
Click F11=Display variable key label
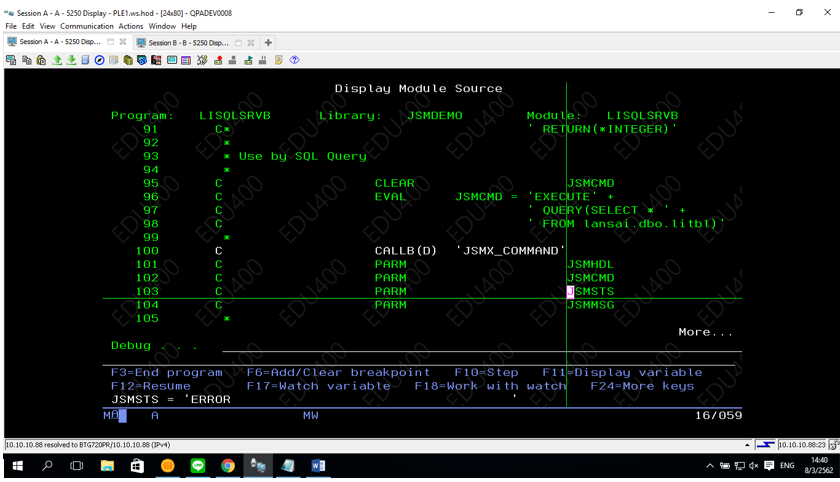point(622,373)
